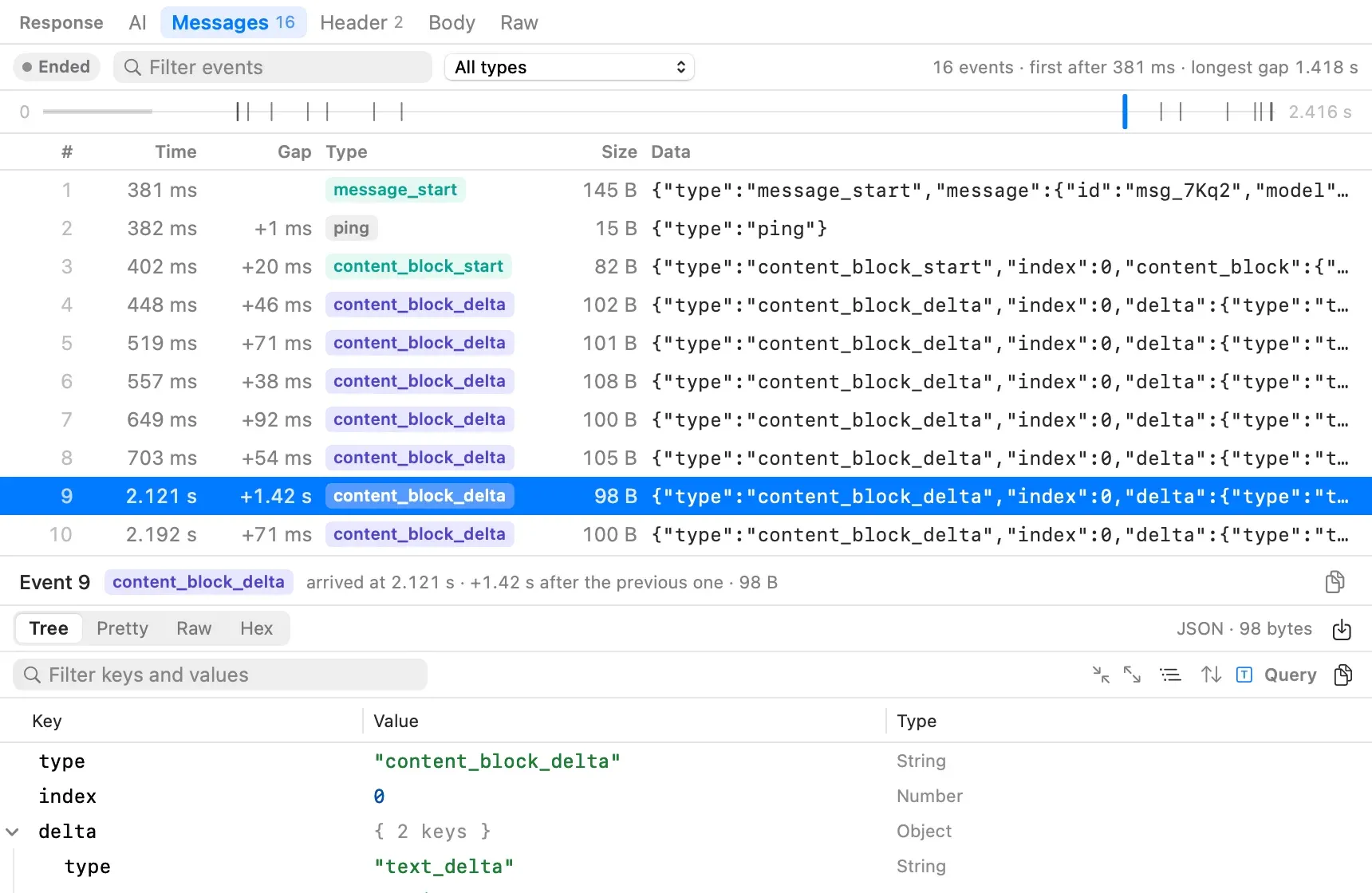The image size is (1372, 893).
Task: Toggle the blue T type-column icon
Action: pyautogui.click(x=1244, y=675)
